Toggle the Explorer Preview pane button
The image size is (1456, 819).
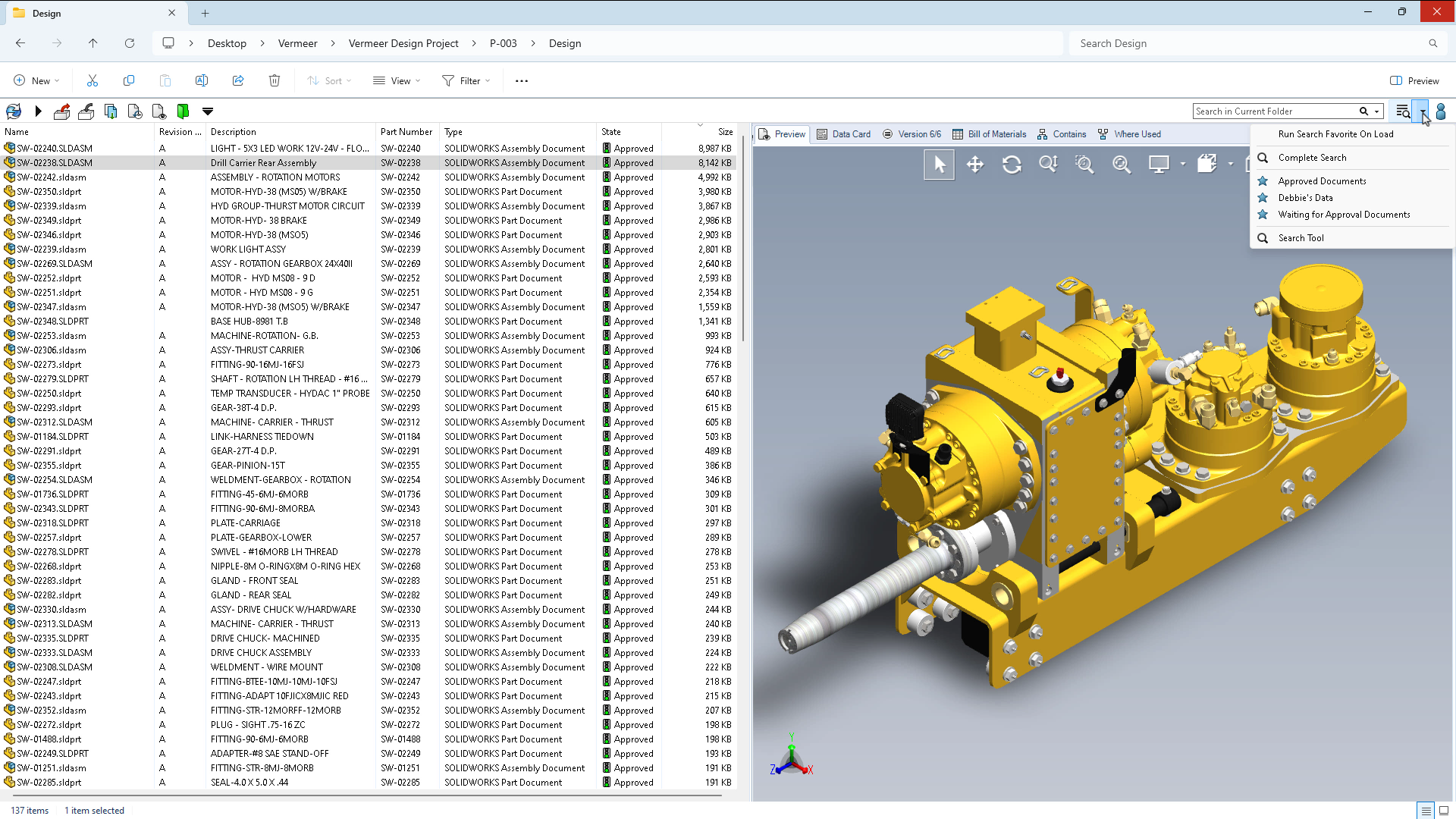[1414, 80]
